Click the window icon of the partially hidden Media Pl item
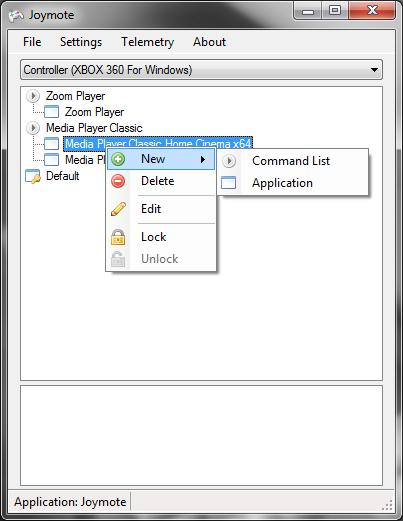 tap(52, 160)
